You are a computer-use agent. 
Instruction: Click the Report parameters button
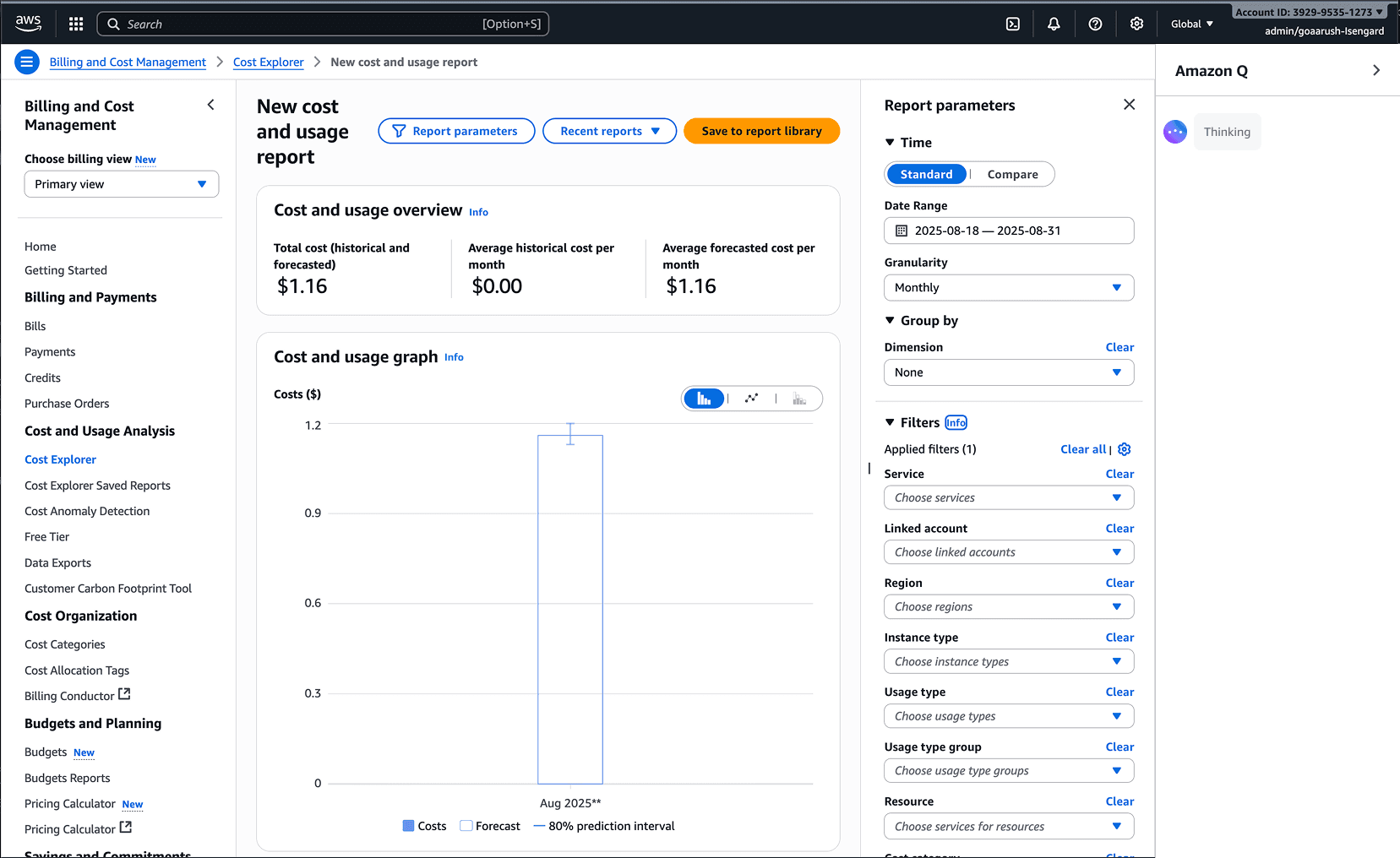pos(456,131)
